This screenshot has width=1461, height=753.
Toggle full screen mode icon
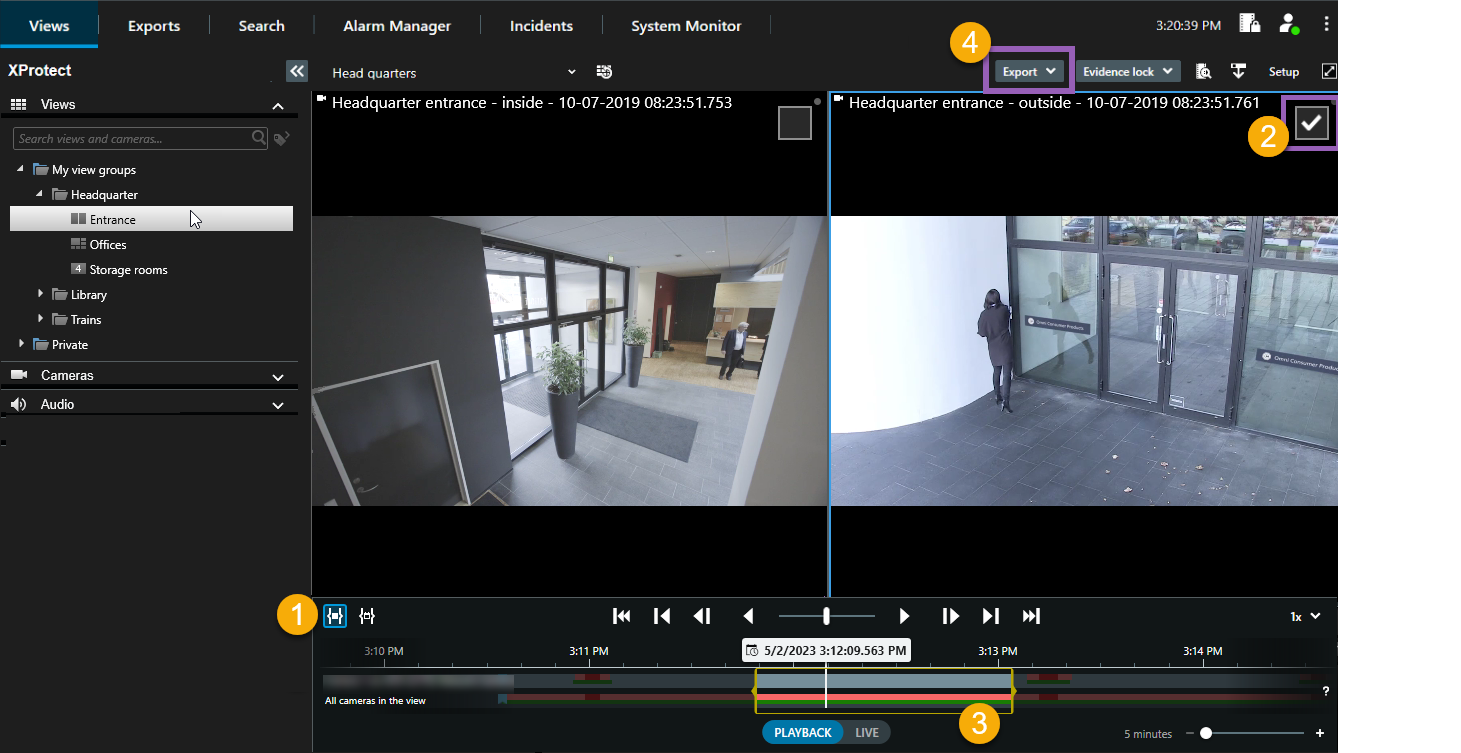pyautogui.click(x=1329, y=71)
